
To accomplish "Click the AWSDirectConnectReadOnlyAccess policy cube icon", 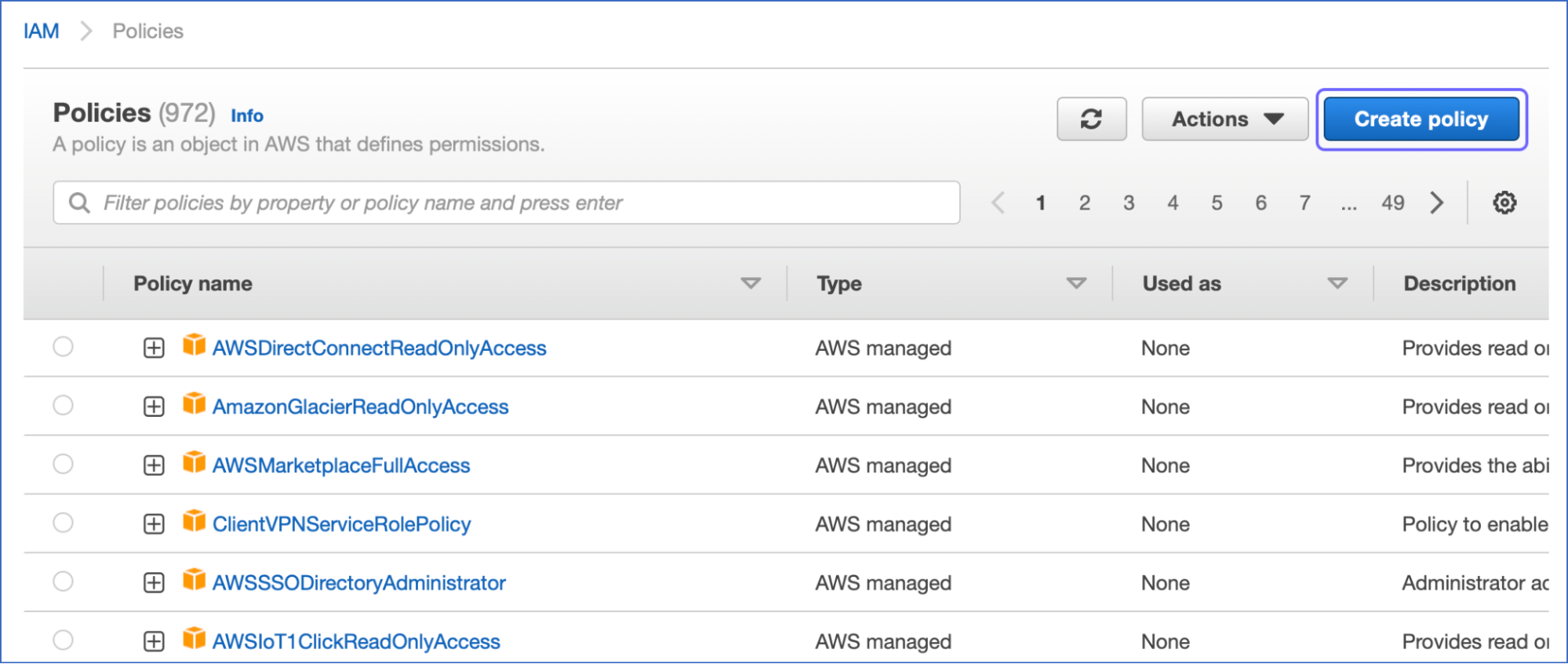I will 194,345.
